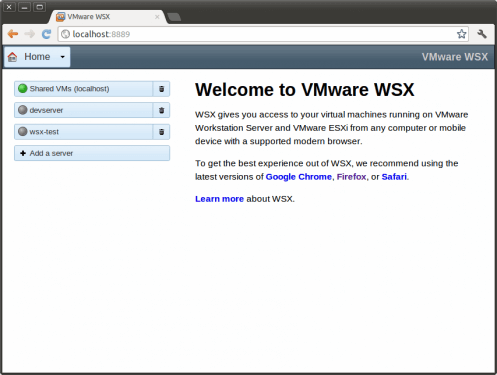
Task: Click the browser forward arrow
Action: 30,34
